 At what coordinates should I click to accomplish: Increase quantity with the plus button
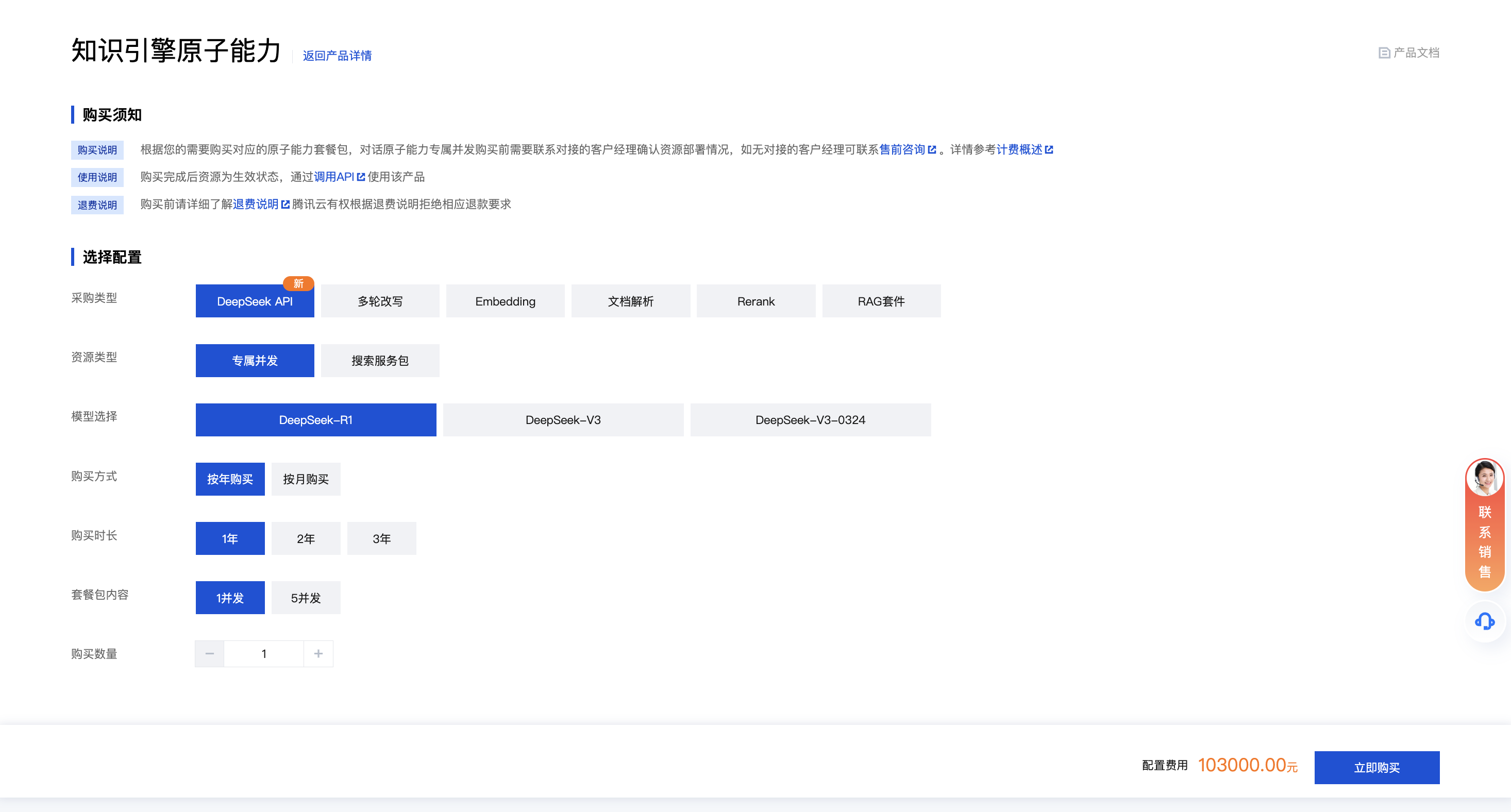point(318,653)
